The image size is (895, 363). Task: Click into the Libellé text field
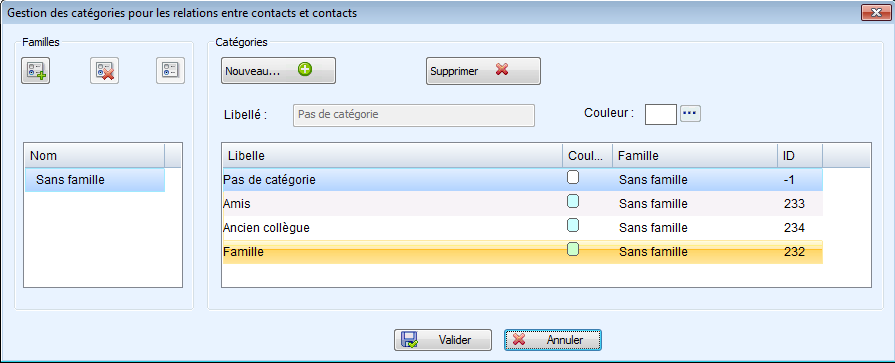pyautogui.click(x=414, y=115)
